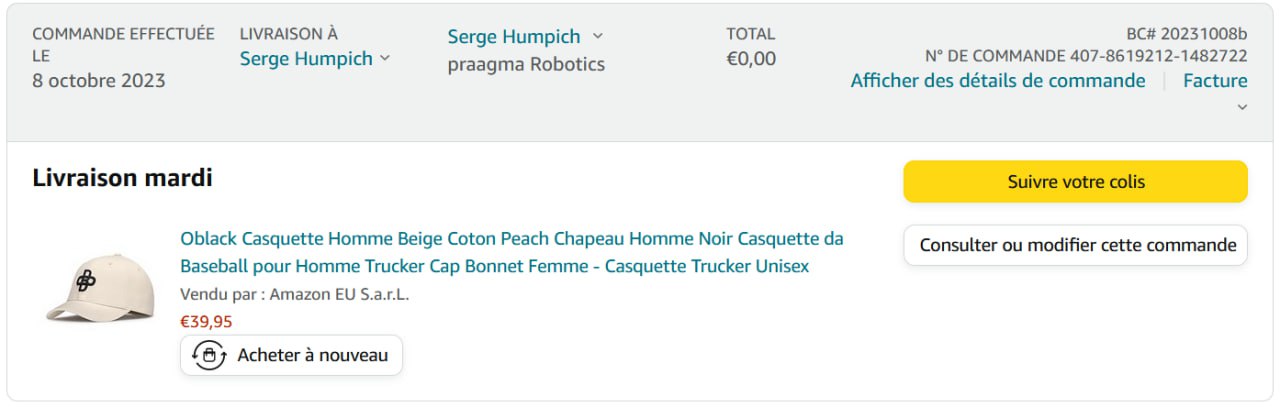Click Consulter ou modifier cette commande
The width and height of the screenshot is (1280, 407).
tap(1075, 245)
